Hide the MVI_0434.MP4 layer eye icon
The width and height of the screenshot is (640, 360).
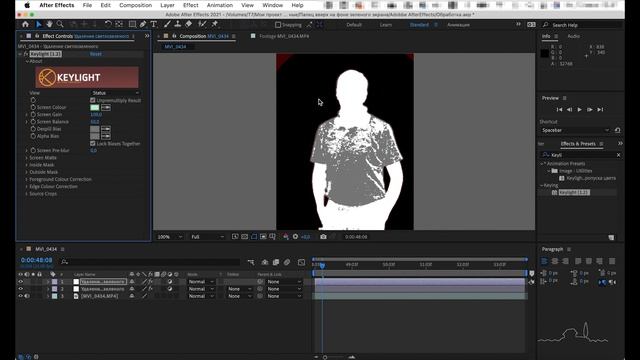click(20, 296)
